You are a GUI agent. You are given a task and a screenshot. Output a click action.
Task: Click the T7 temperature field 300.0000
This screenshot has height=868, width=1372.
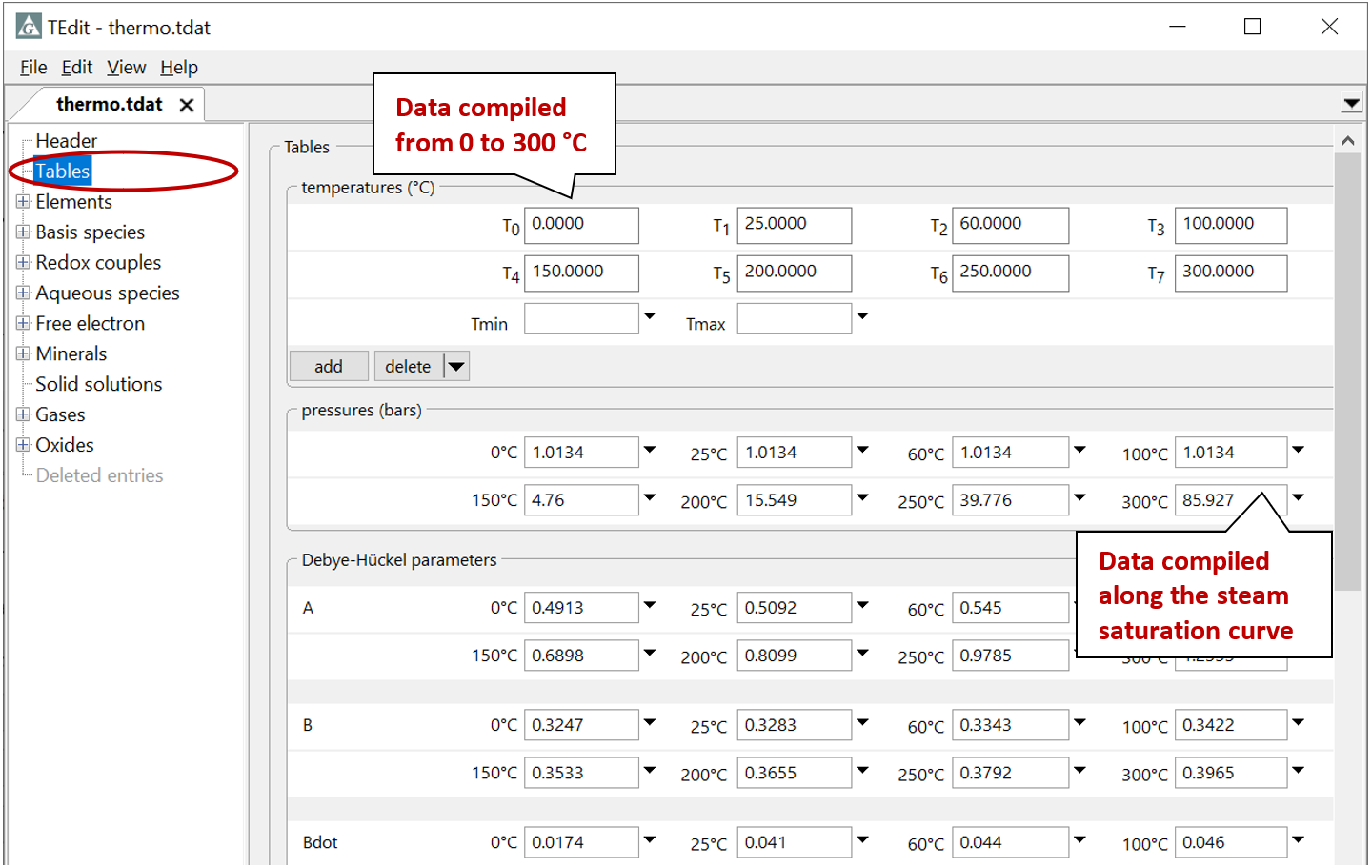pos(1231,273)
